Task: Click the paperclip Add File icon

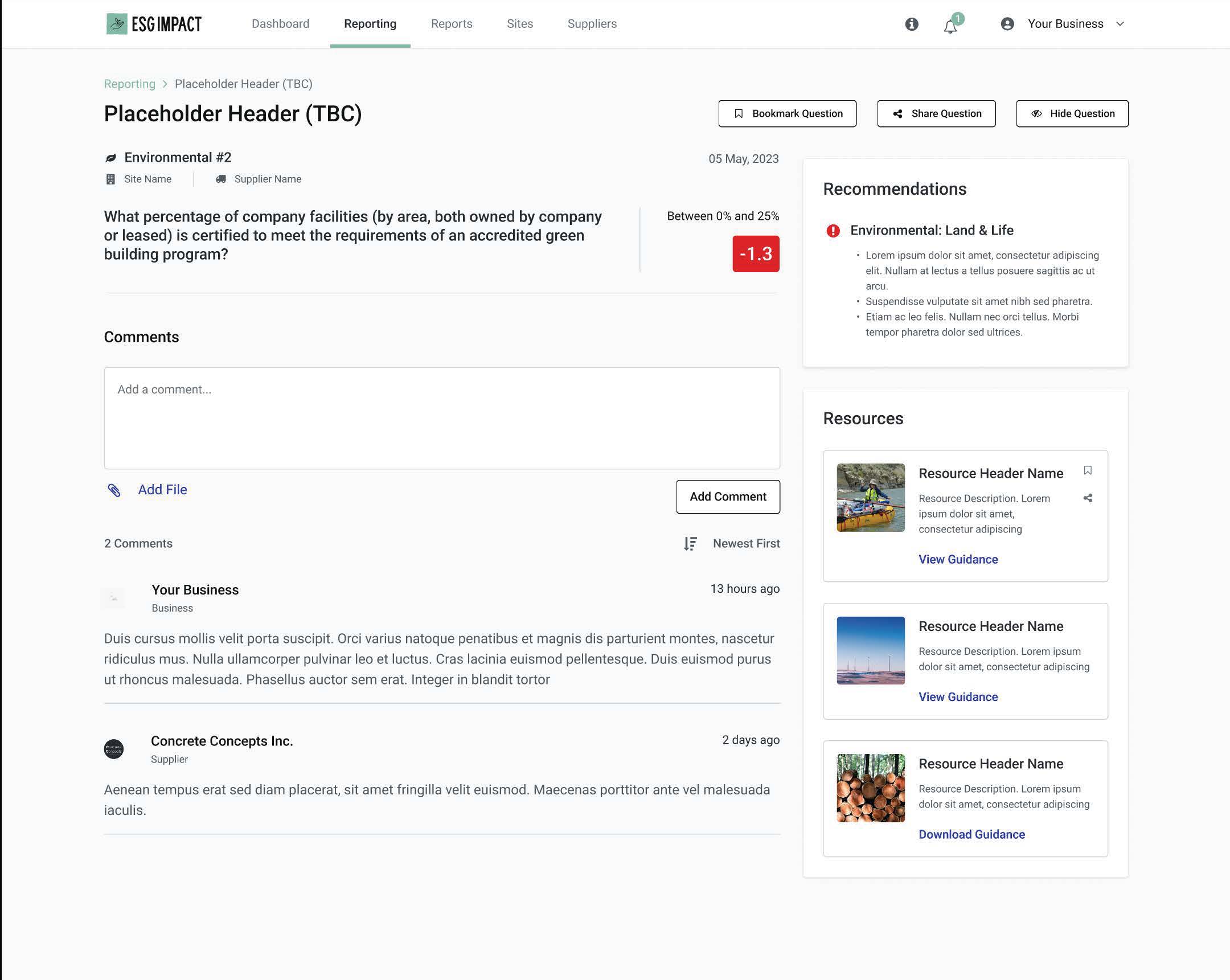Action: pos(114,490)
